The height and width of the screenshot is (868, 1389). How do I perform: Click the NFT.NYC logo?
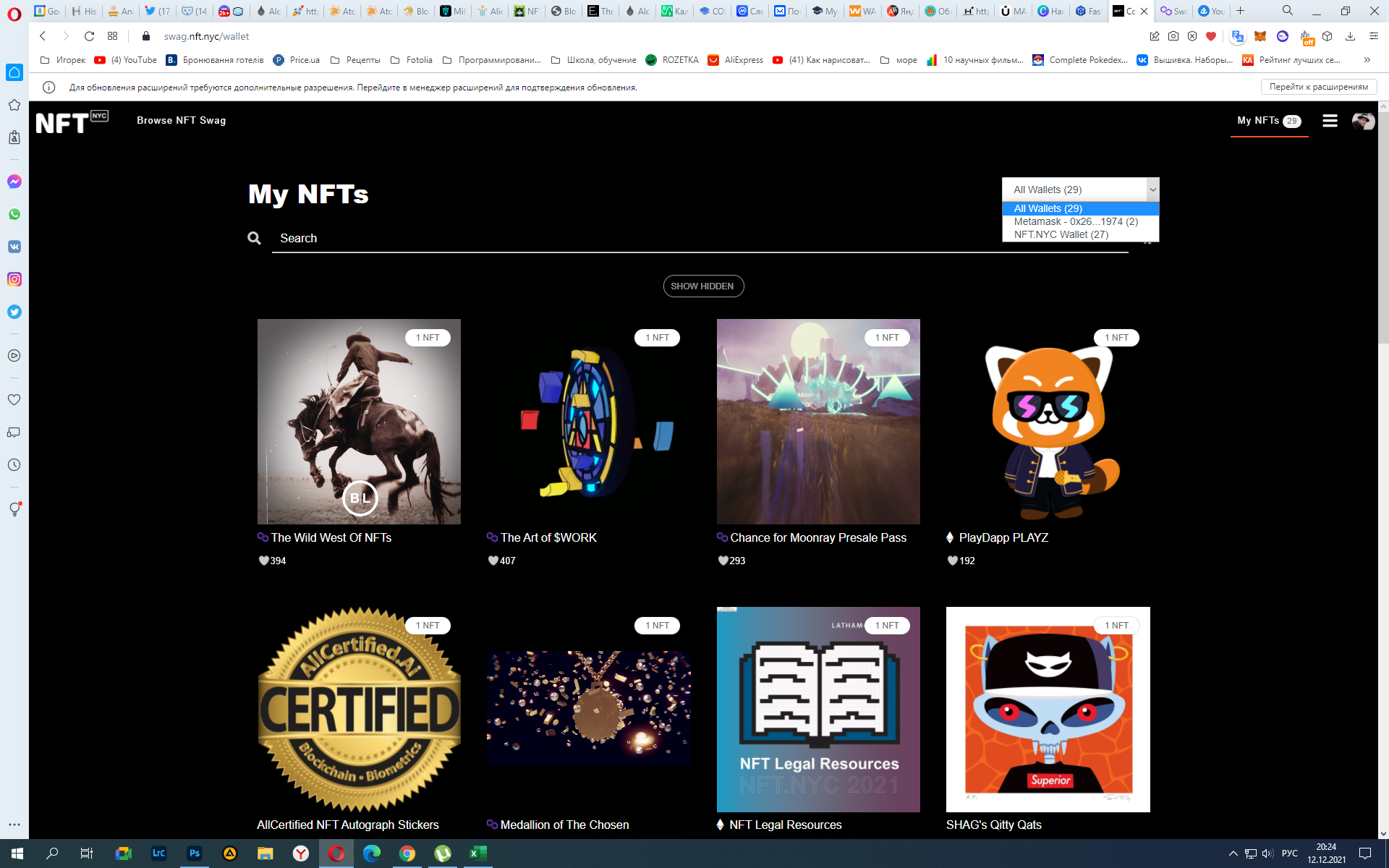[72, 122]
